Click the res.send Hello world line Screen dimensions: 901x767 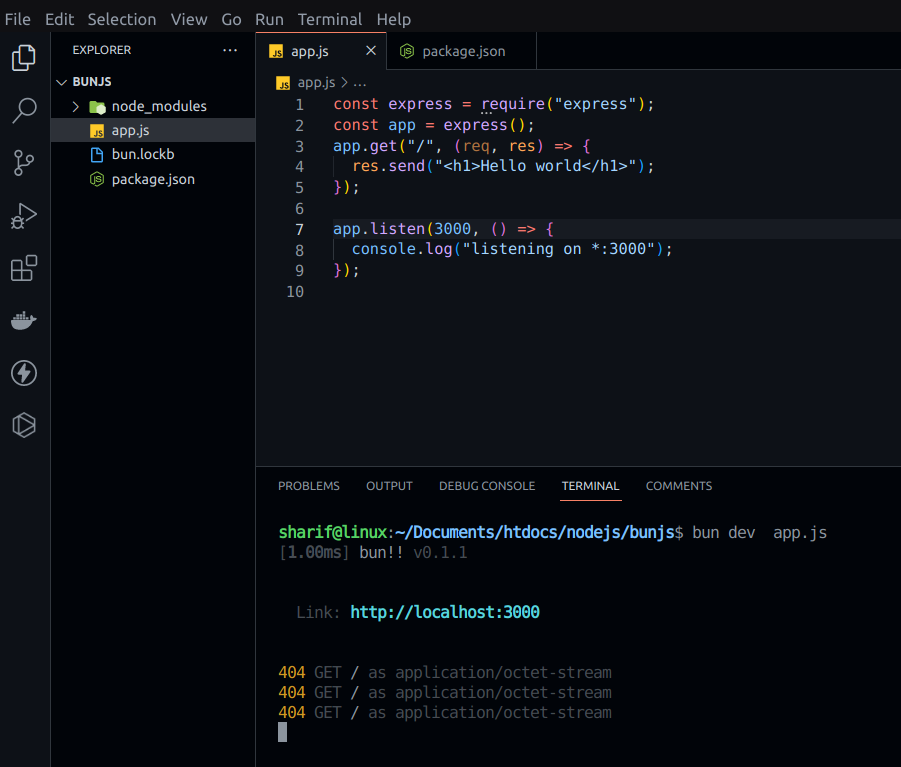coord(503,166)
